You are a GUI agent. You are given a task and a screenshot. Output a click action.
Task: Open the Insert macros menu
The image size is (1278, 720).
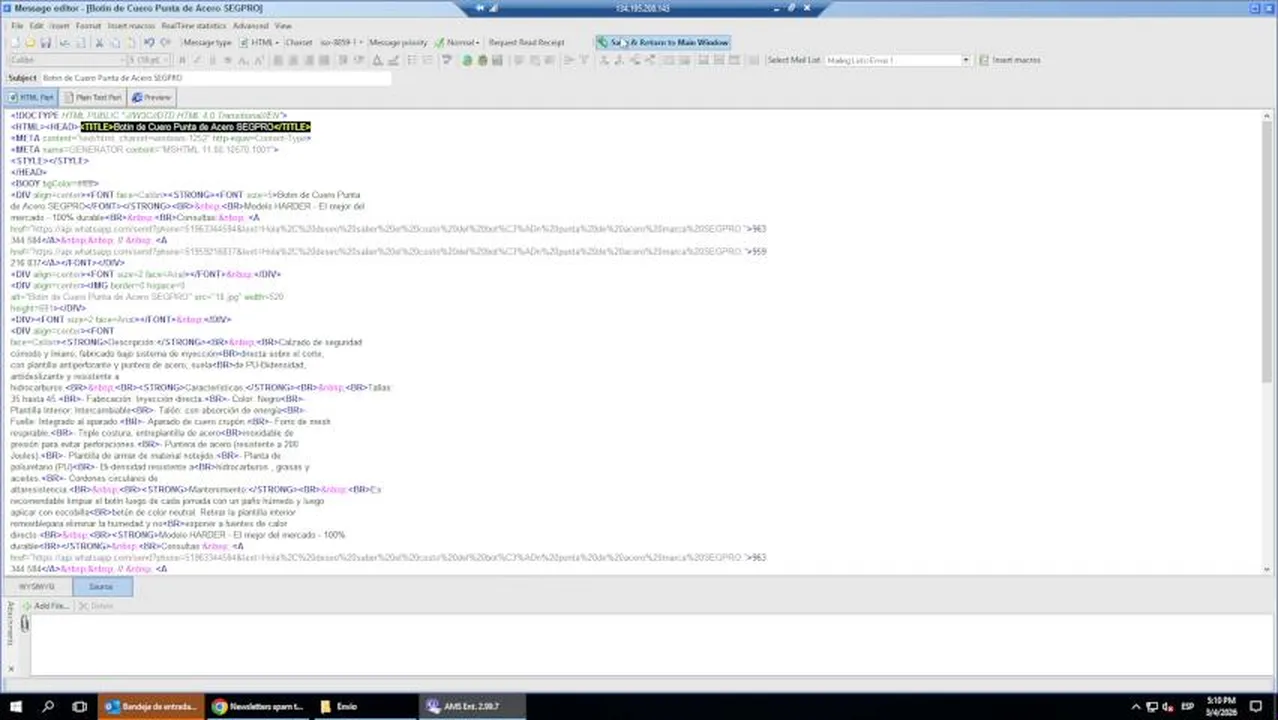point(131,26)
